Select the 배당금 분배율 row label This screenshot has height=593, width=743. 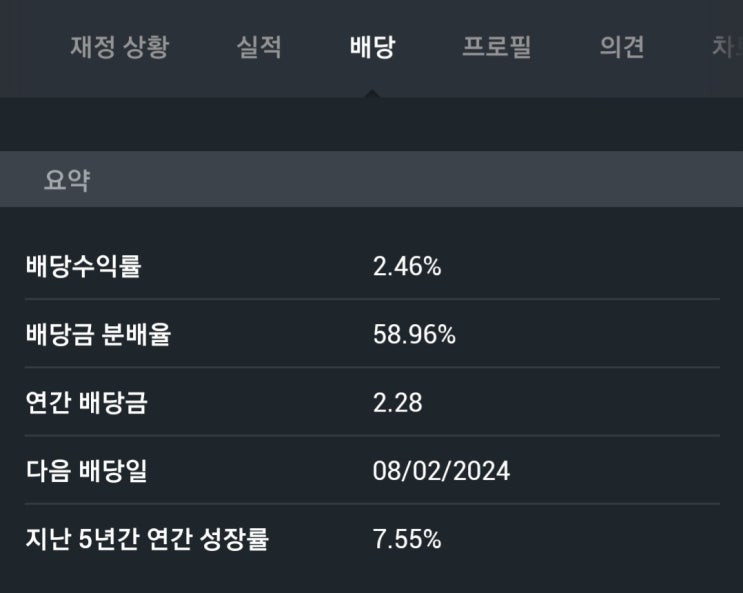(98, 334)
